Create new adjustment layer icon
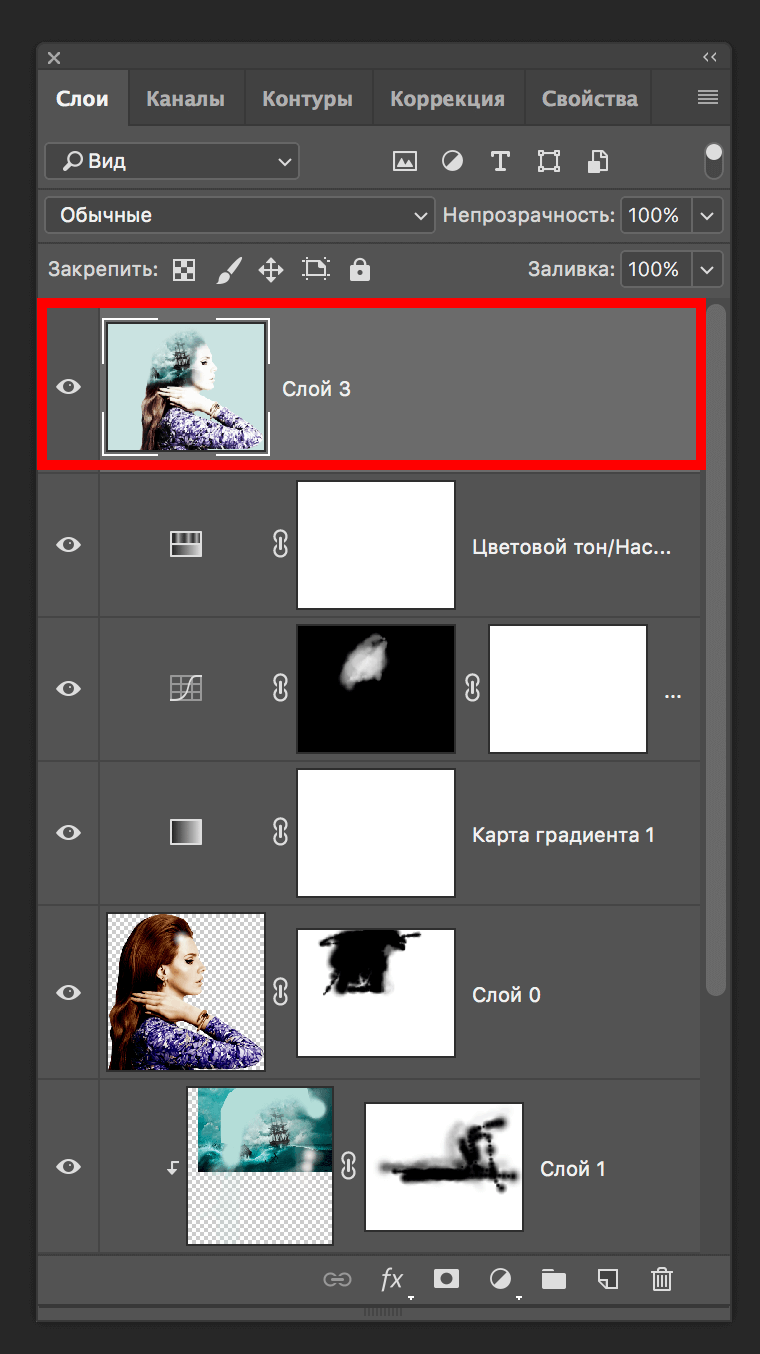Screen dimensions: 760x1354 [500, 1278]
